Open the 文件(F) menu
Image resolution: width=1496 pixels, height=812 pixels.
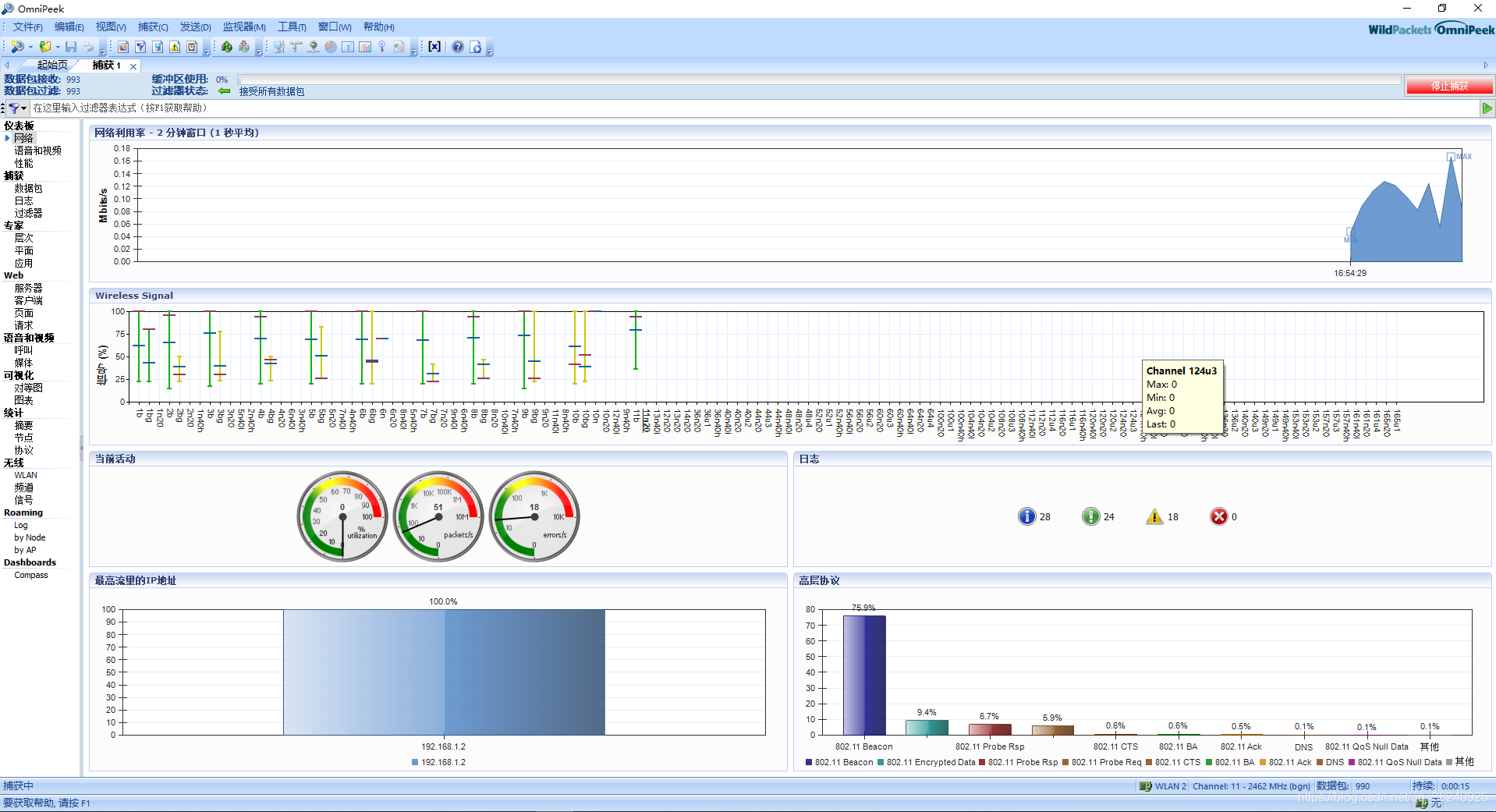(27, 27)
